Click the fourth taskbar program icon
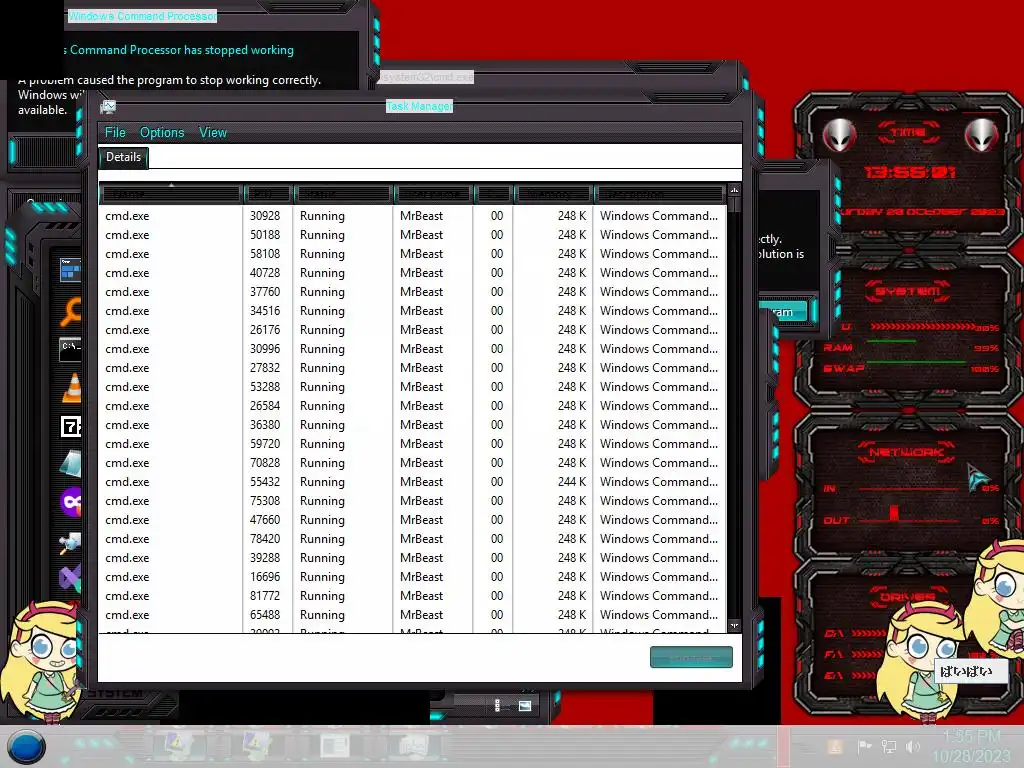Screen dimensions: 1024x768 413,746
